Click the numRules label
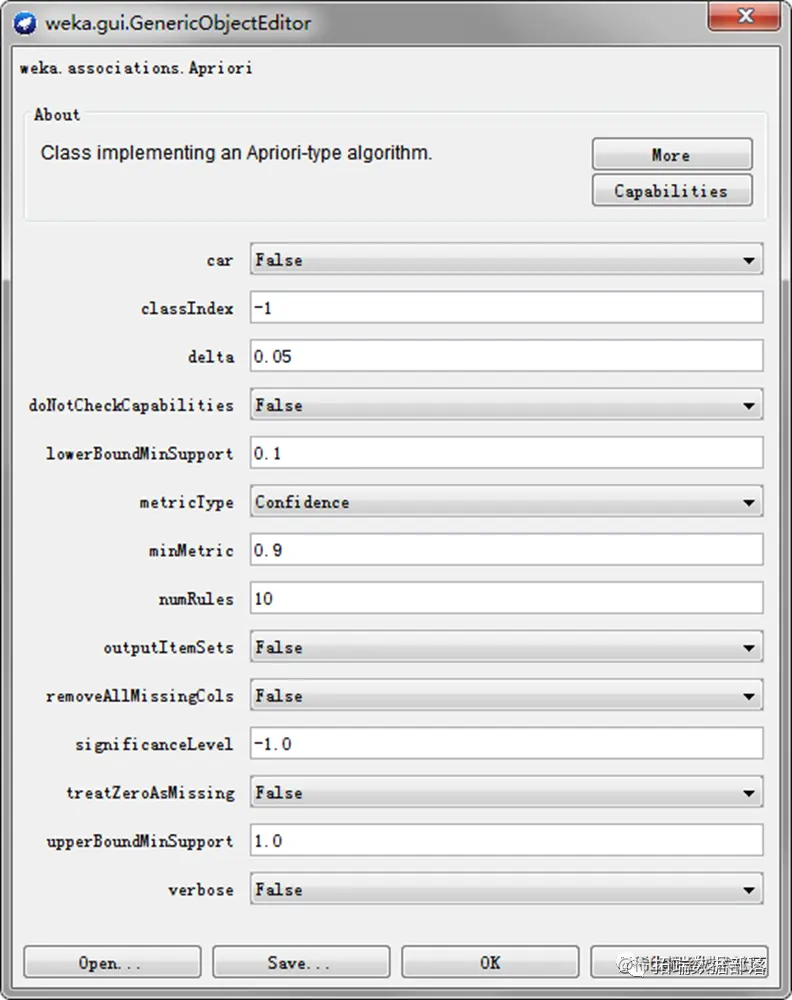792x1000 pixels. pos(196,599)
